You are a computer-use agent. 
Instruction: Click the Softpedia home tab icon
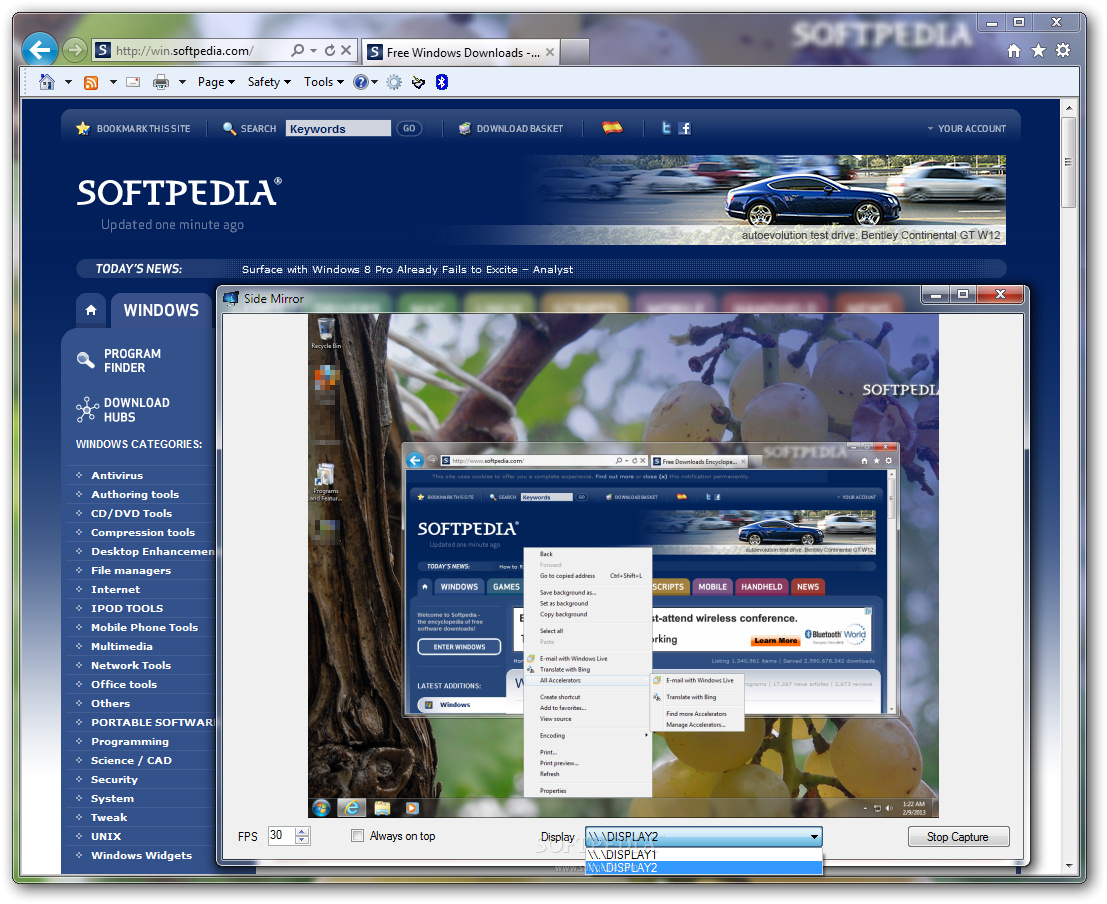91,310
